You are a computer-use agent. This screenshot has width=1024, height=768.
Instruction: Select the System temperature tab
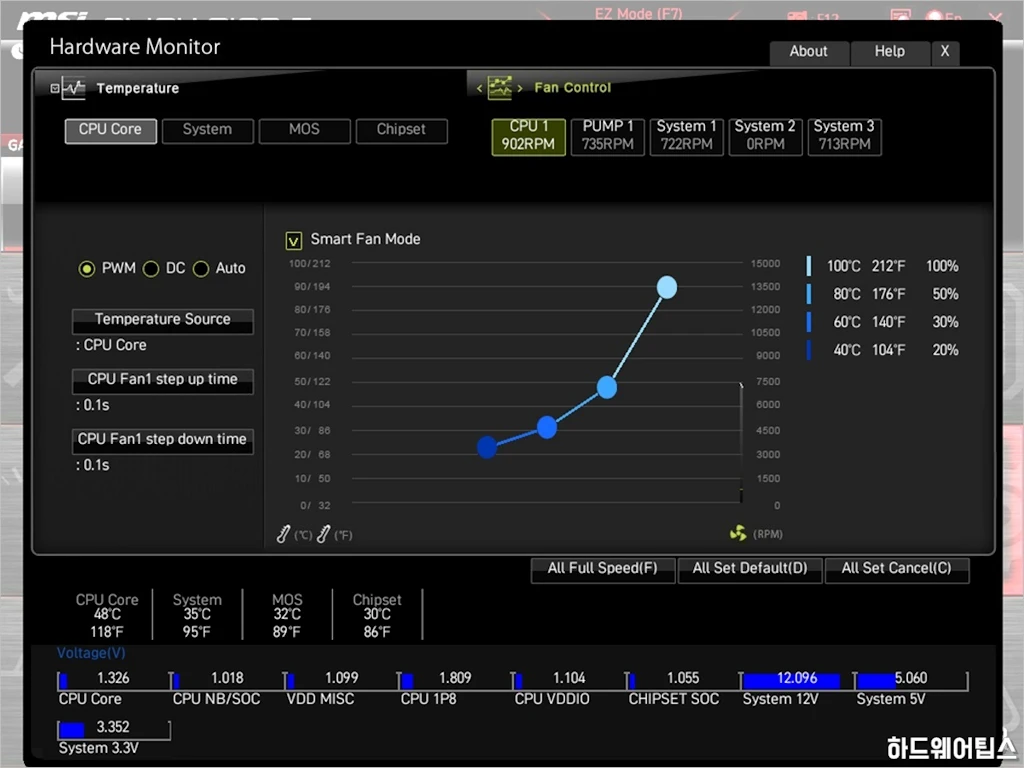tap(208, 131)
